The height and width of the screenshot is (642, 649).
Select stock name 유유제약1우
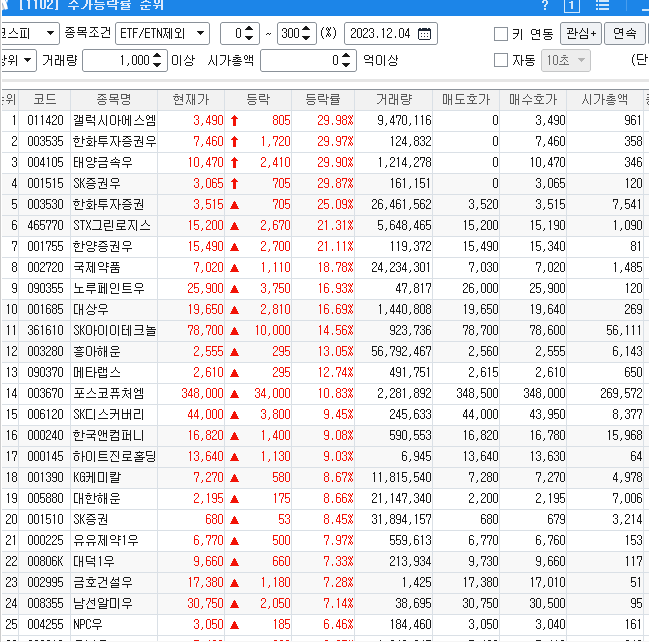coord(106,541)
